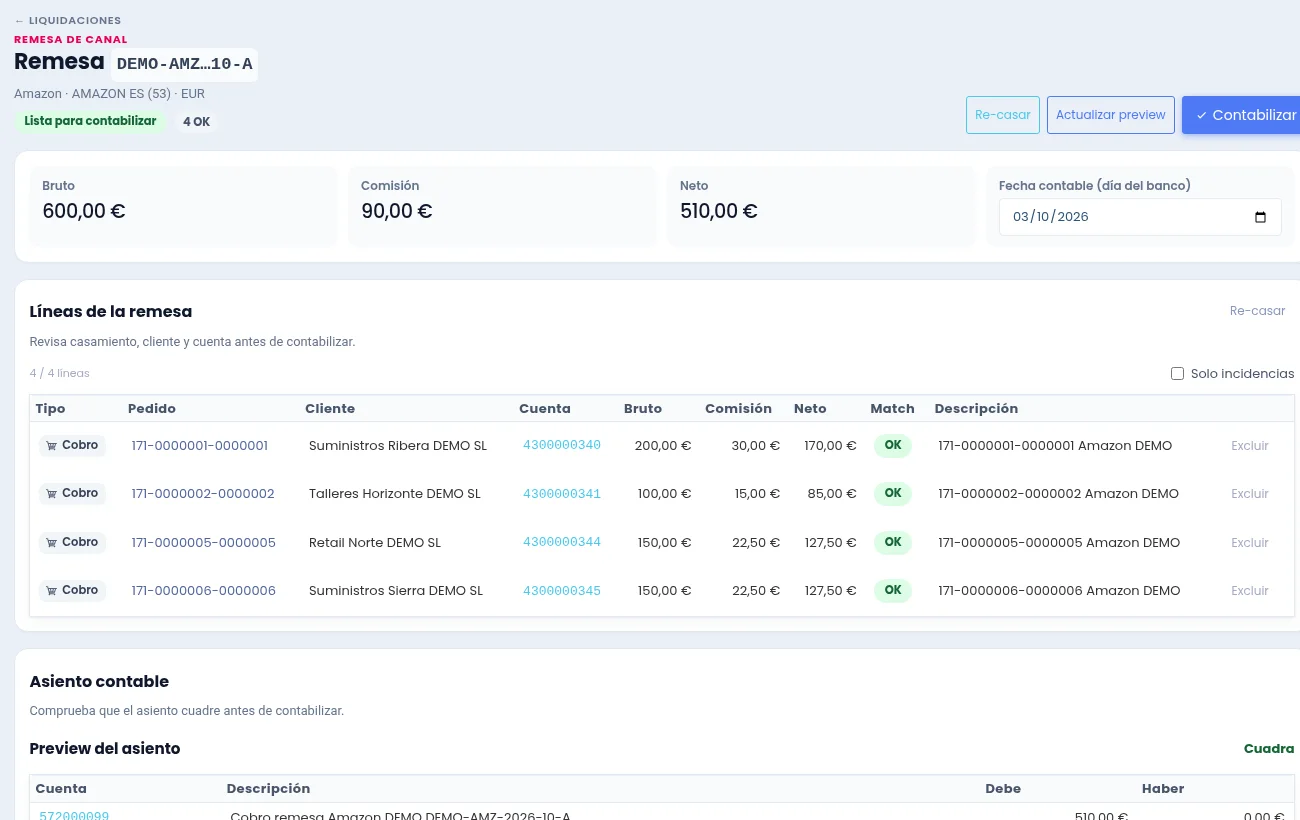Open account 4300000340

562,445
